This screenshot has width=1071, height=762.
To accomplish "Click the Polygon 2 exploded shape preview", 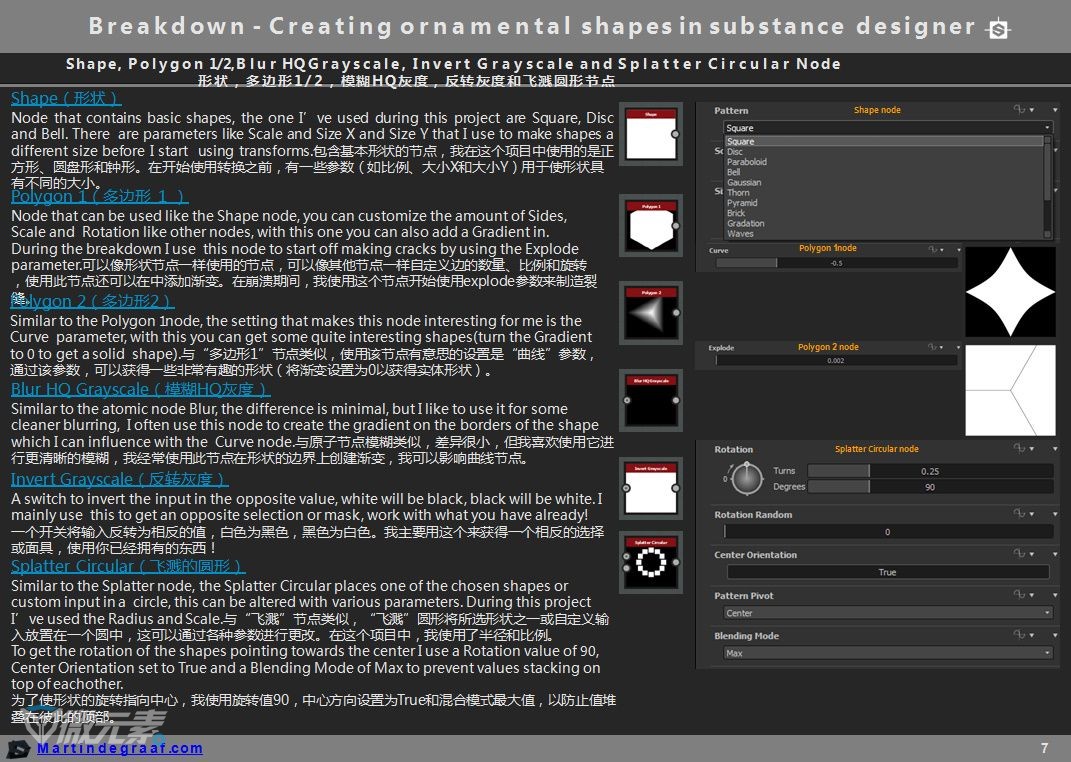I will click(1011, 390).
